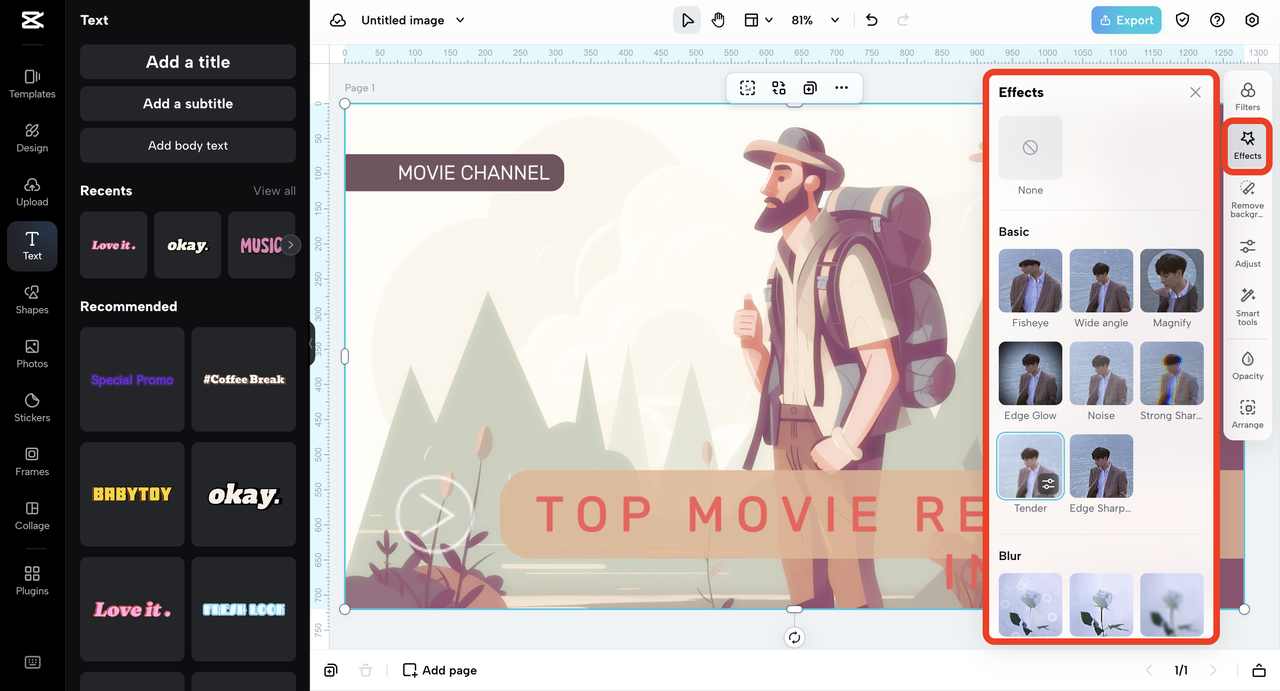The width and height of the screenshot is (1280, 691).
Task: Open the Smart tools panel
Action: [1247, 306]
